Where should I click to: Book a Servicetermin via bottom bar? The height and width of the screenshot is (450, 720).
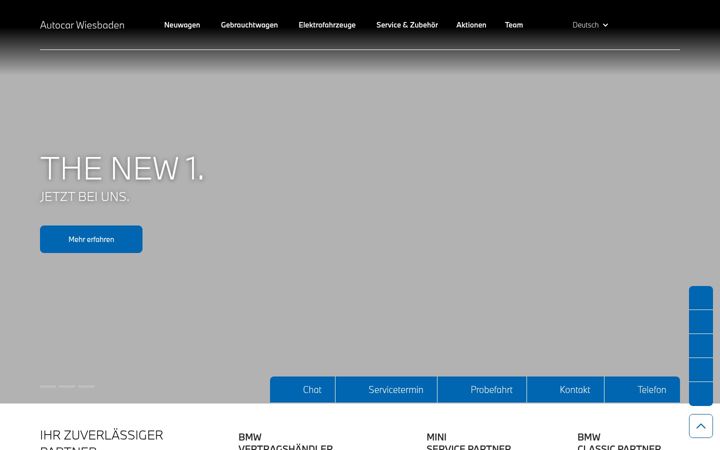387,390
